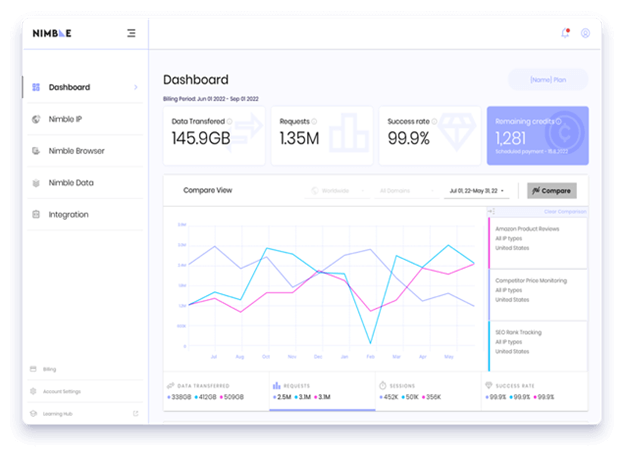Click the Nimble IP globe icon
624x453 pixels.
coord(37,119)
